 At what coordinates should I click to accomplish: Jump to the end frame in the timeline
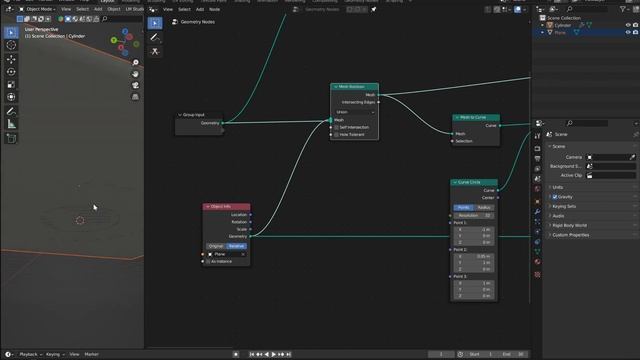pos(289,355)
